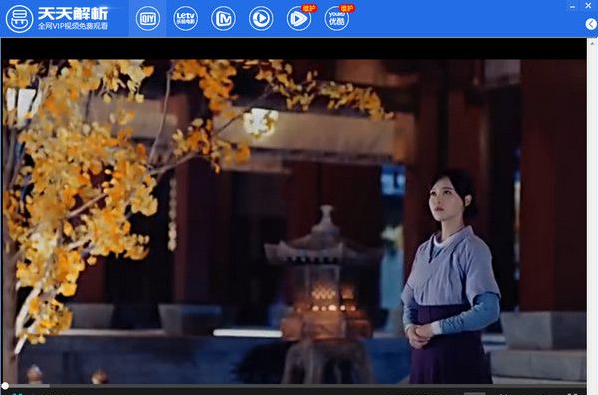This screenshot has width=598, height=395.
Task: Click the 天天解析 smiley logo icon
Action: coord(19,18)
